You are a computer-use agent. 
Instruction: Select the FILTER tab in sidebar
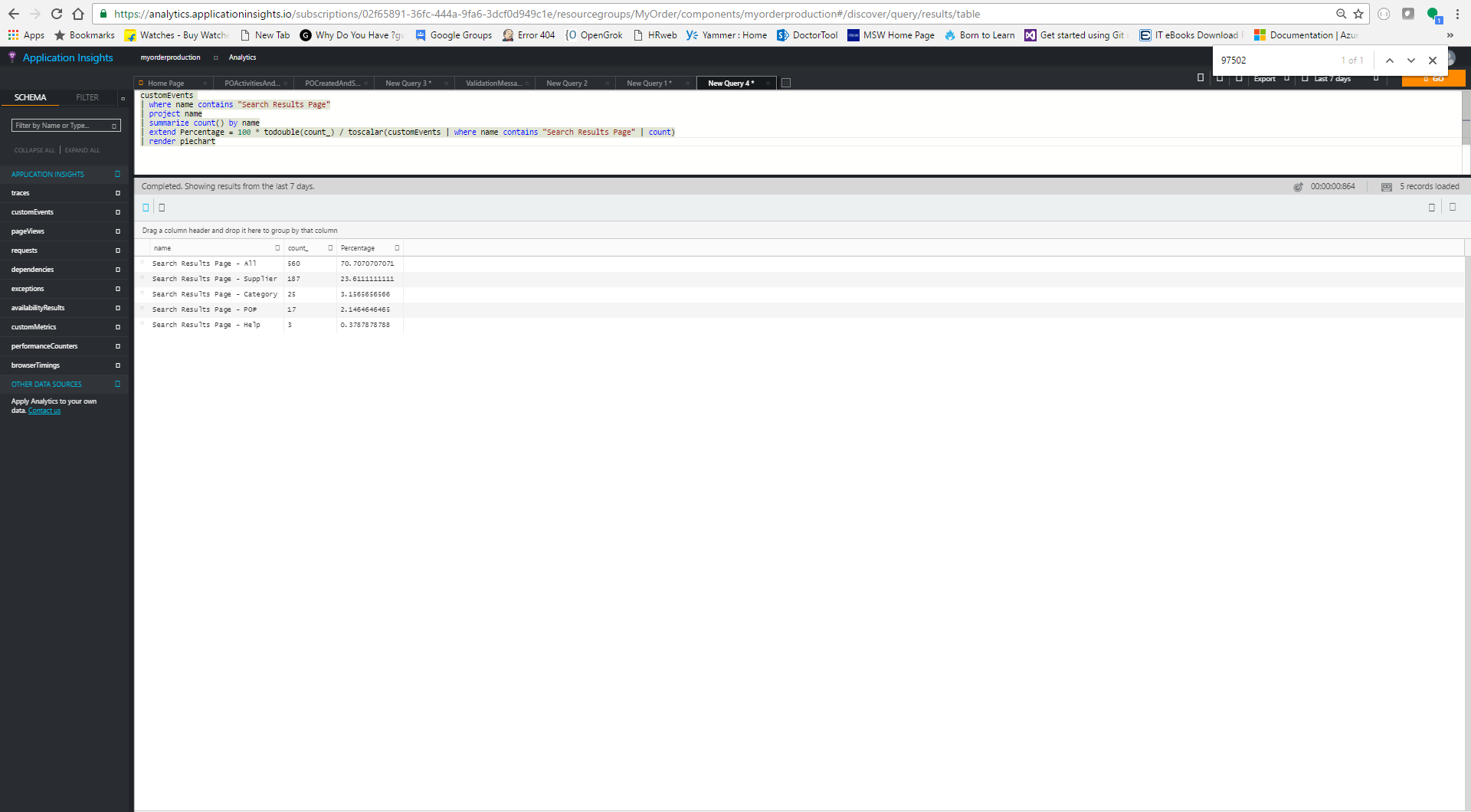coord(87,98)
